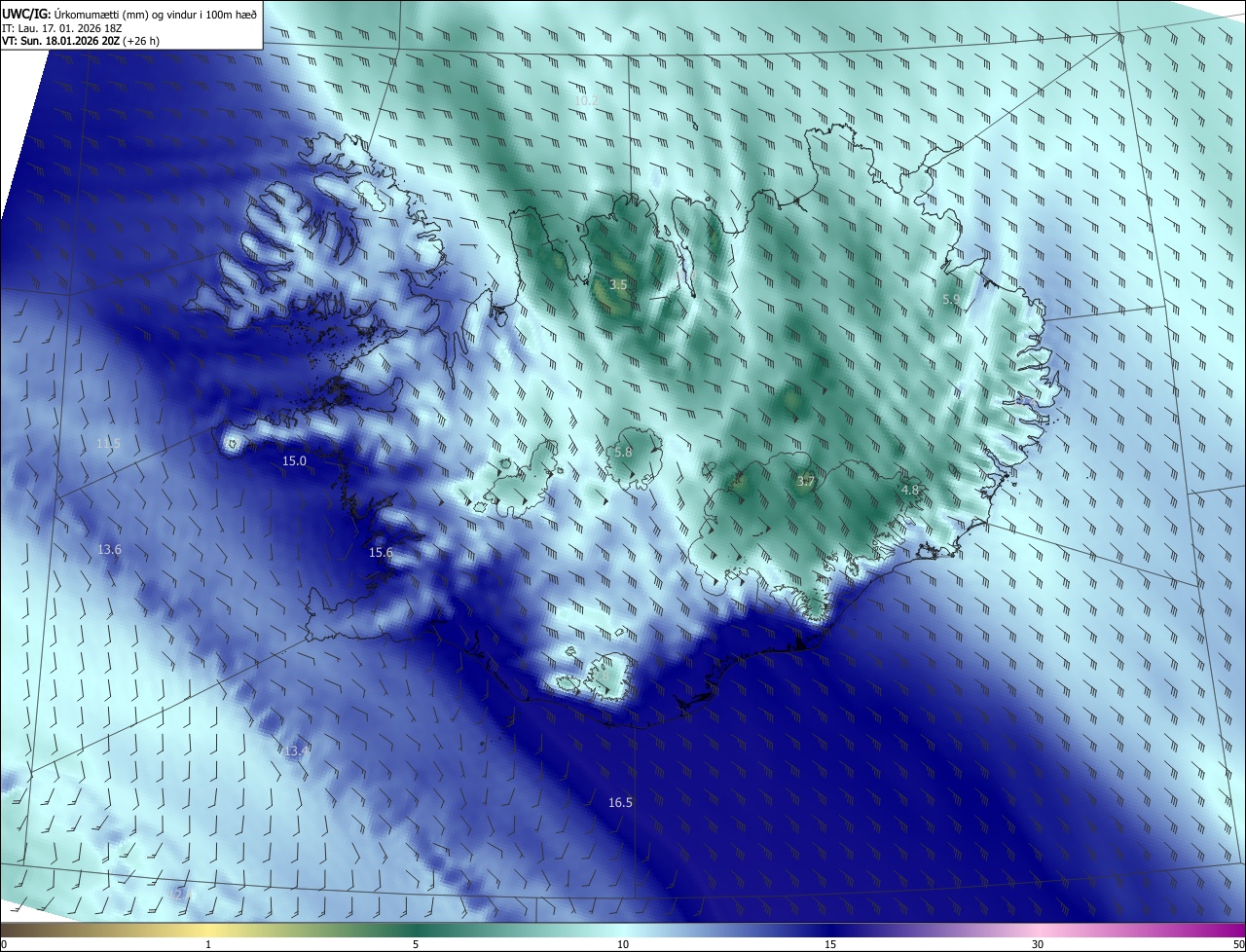Click the colorbar tick label 15

point(830,944)
